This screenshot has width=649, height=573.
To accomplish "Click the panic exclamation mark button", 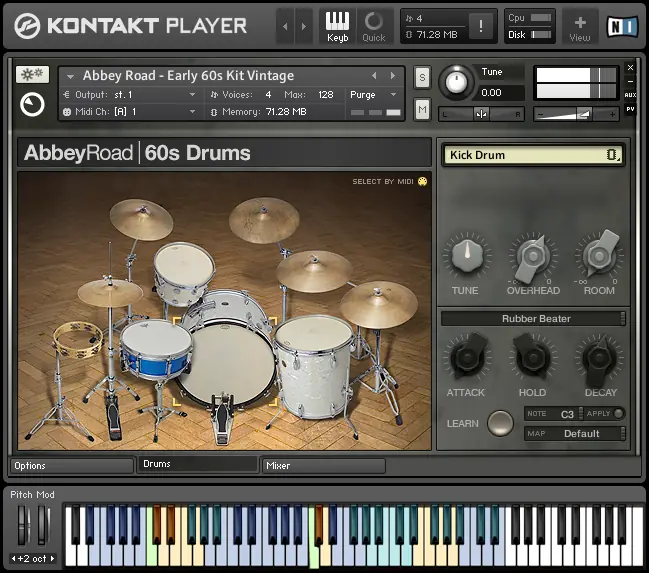I will [480, 26].
